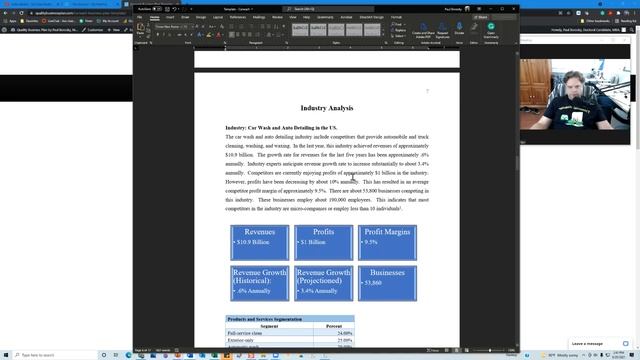The height and width of the screenshot is (360, 640).
Task: Open the File menu tab
Action: click(140, 17)
